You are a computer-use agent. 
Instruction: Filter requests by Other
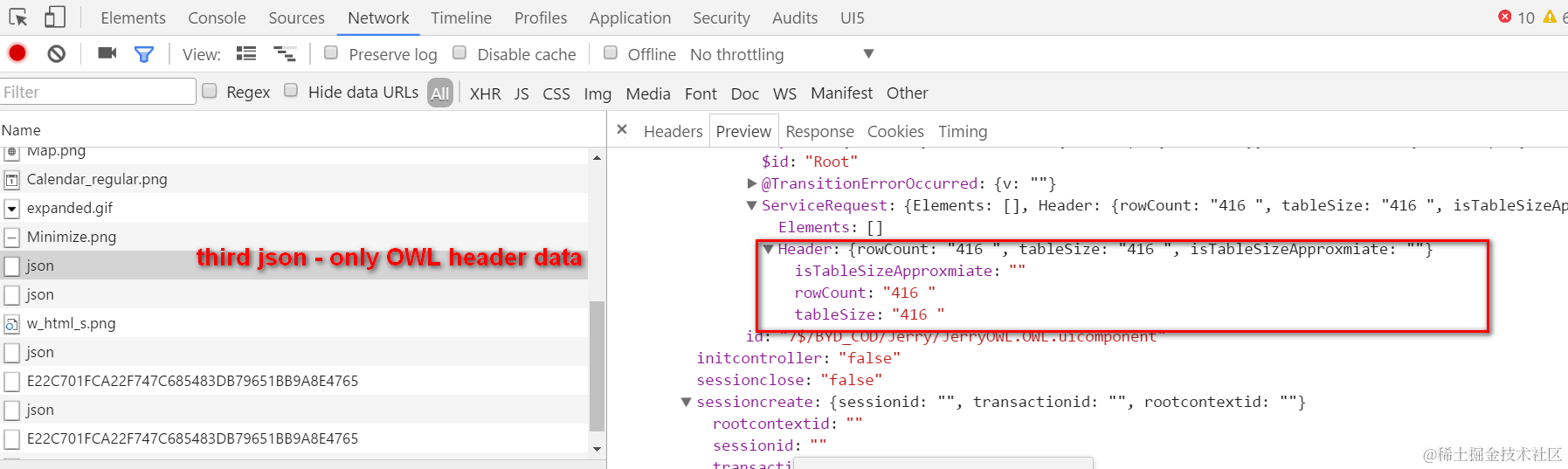coord(907,93)
